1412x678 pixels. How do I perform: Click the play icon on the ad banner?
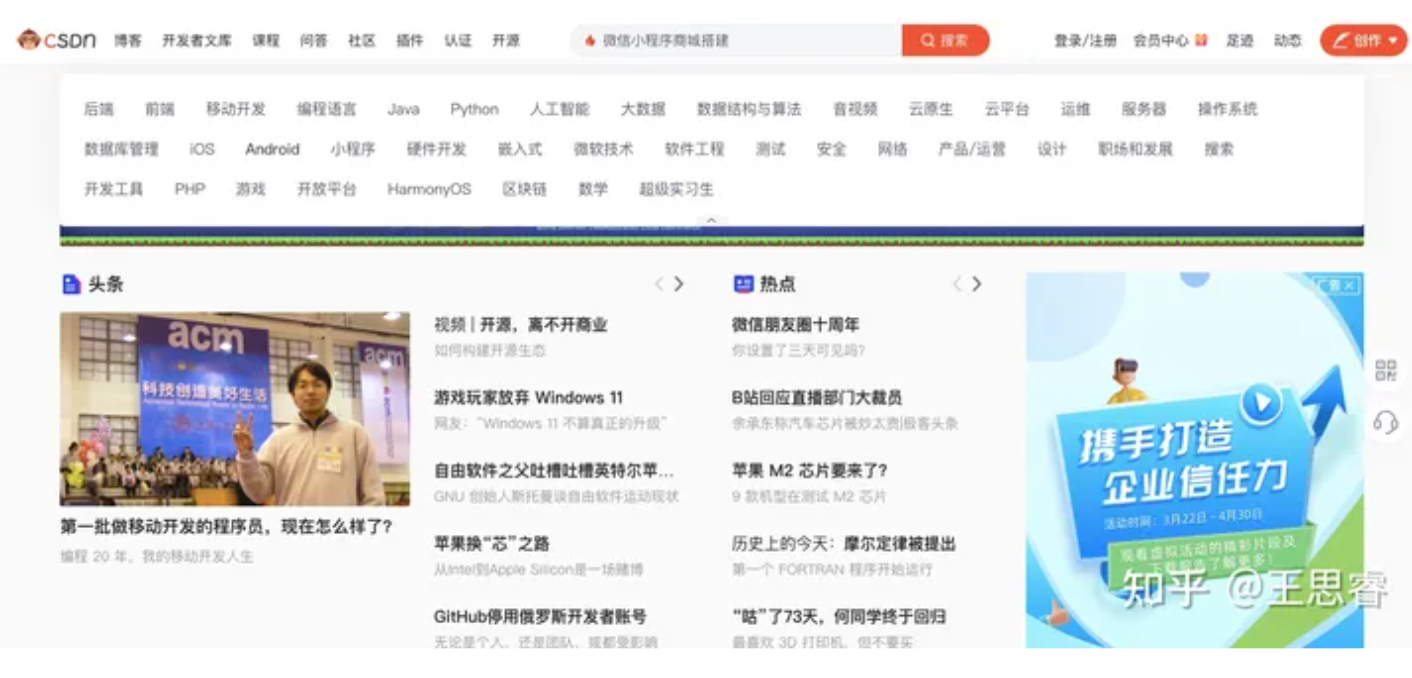pyautogui.click(x=1261, y=404)
